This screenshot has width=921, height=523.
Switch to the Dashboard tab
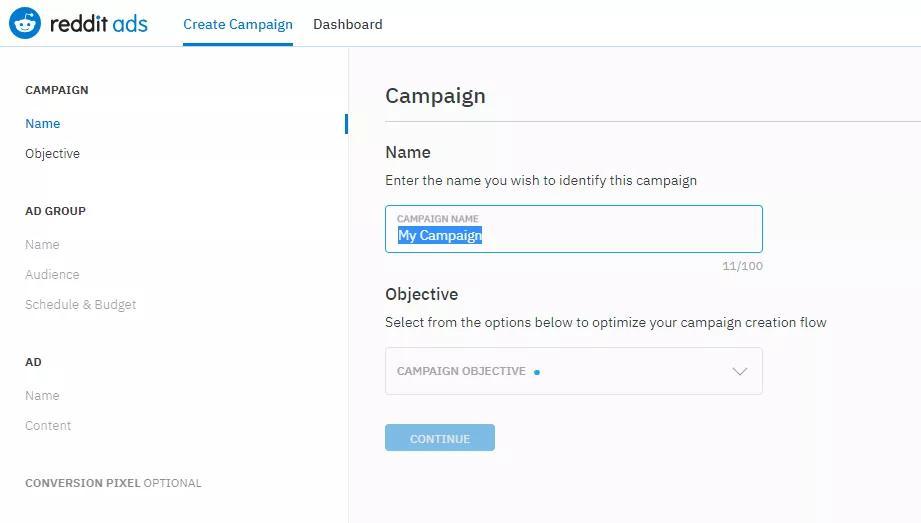348,25
